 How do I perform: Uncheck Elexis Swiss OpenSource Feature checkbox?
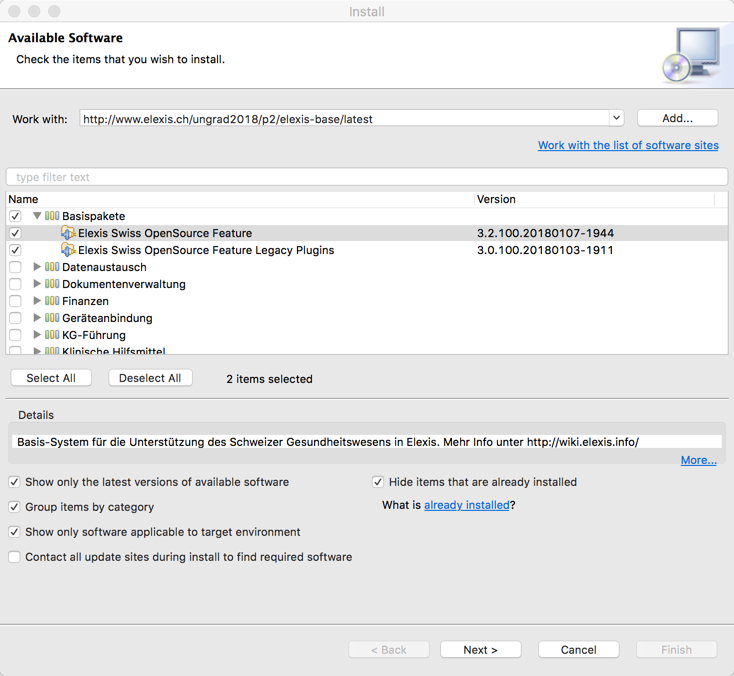pyautogui.click(x=15, y=233)
